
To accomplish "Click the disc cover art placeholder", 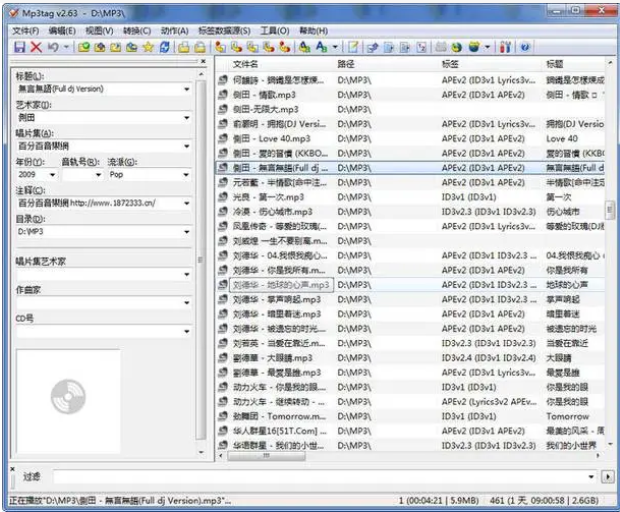I will [67, 396].
